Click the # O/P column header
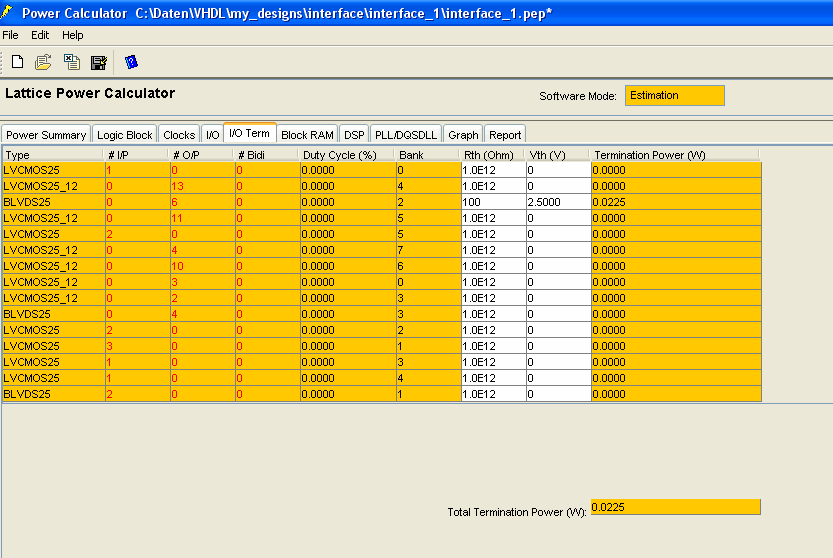Screen dimensions: 833x558 click(201, 155)
